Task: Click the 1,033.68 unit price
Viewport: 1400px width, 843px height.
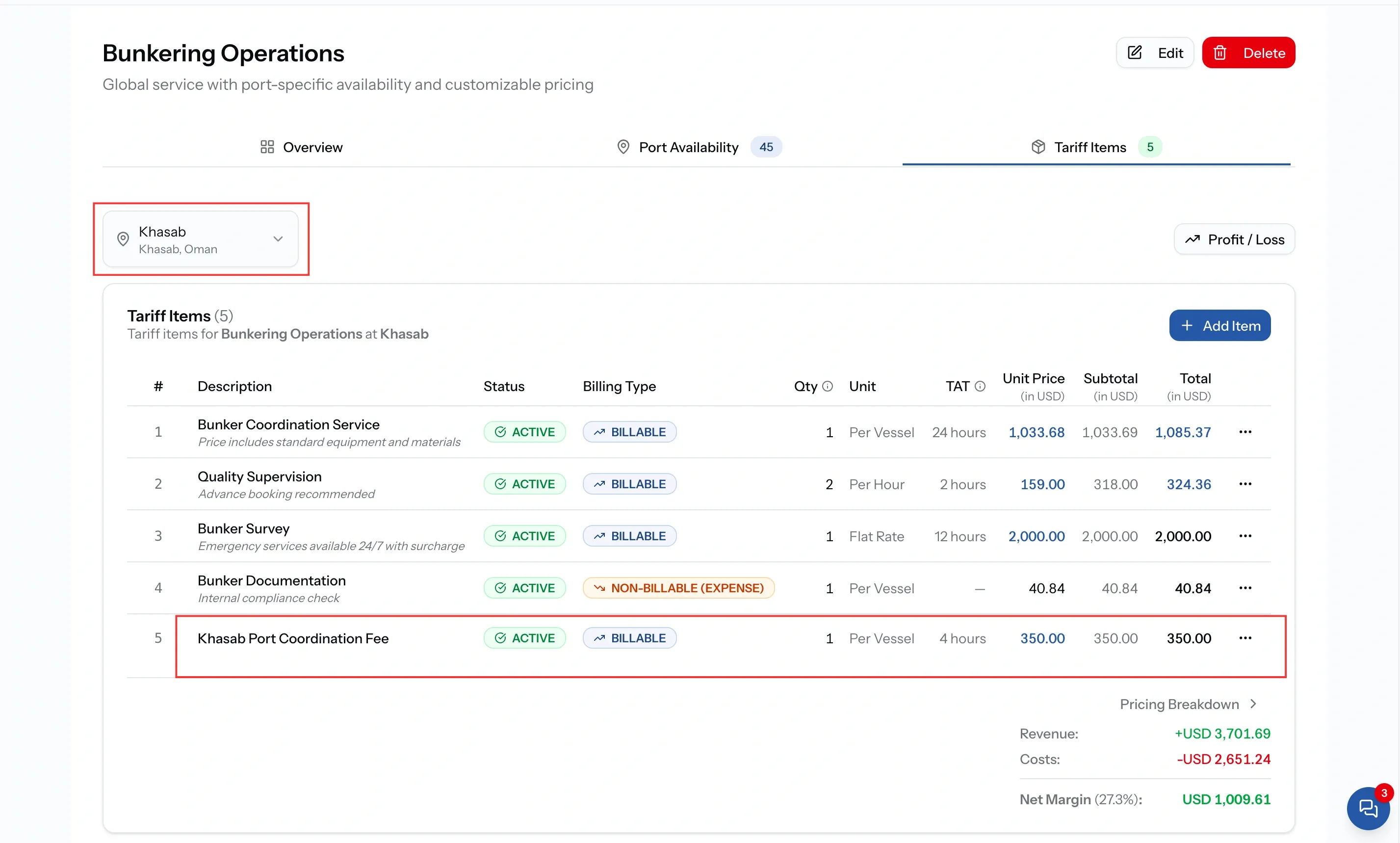Action: [x=1036, y=432]
